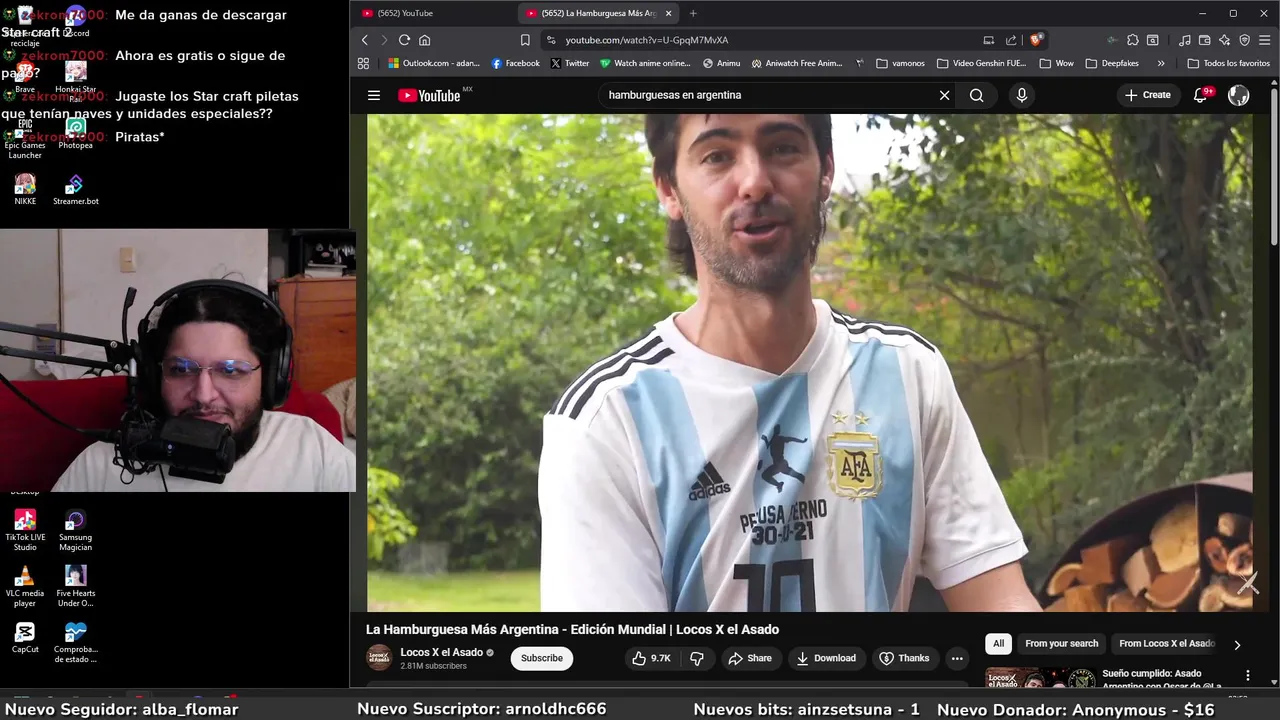Run search with the magnifier button
This screenshot has height=720, width=1280.
coord(977,95)
